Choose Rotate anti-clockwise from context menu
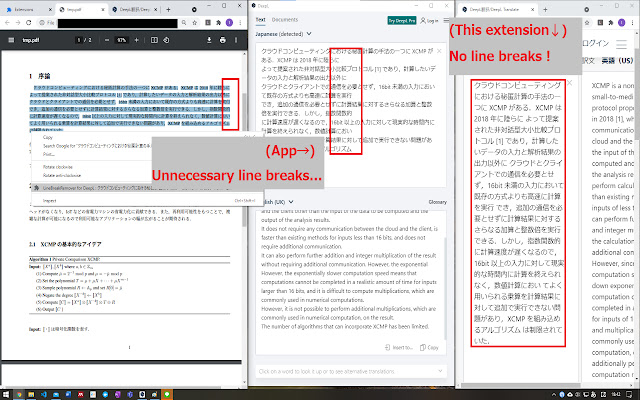 [x=62, y=176]
